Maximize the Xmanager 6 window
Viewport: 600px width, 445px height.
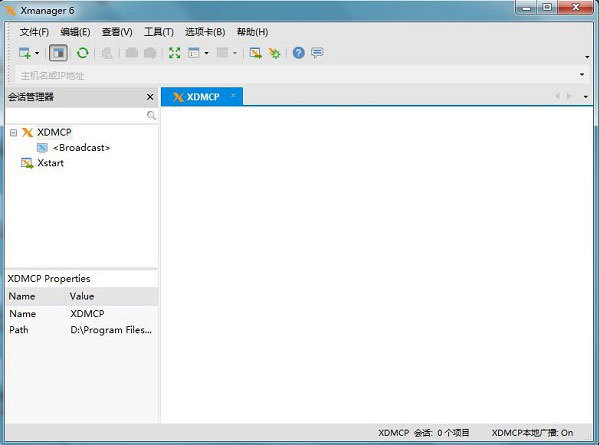547,7
